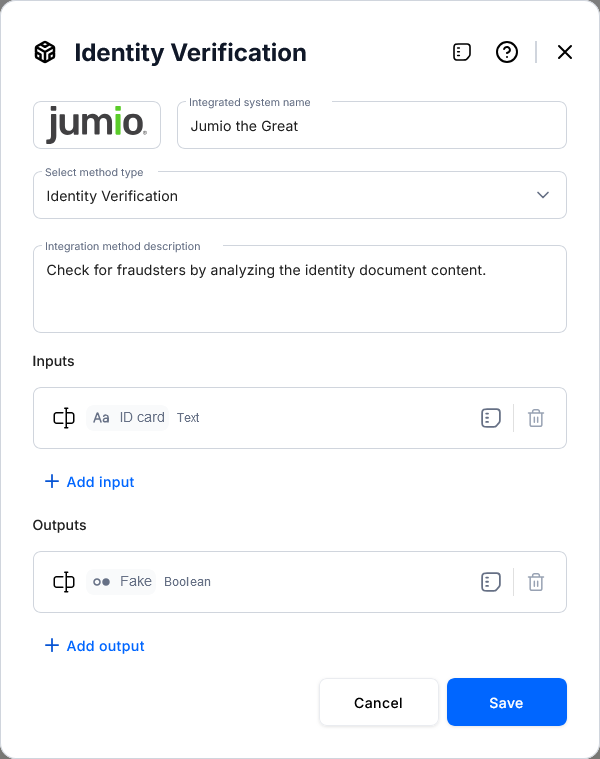Image resolution: width=600 pixels, height=759 pixels.
Task: Delete the Fake output via trash icon
Action: 536,582
